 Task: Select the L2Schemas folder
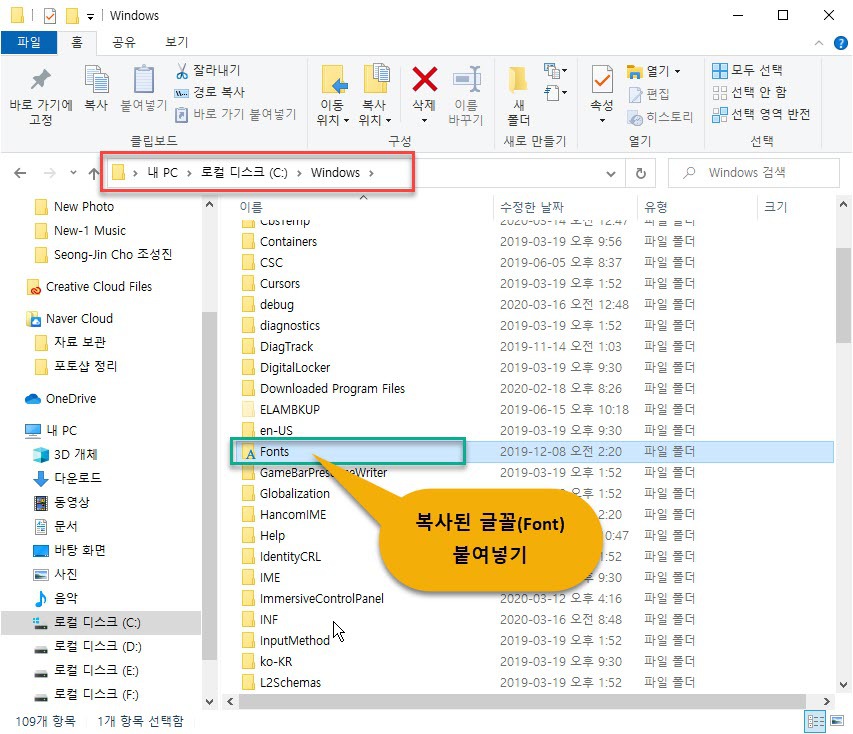pyautogui.click(x=290, y=683)
